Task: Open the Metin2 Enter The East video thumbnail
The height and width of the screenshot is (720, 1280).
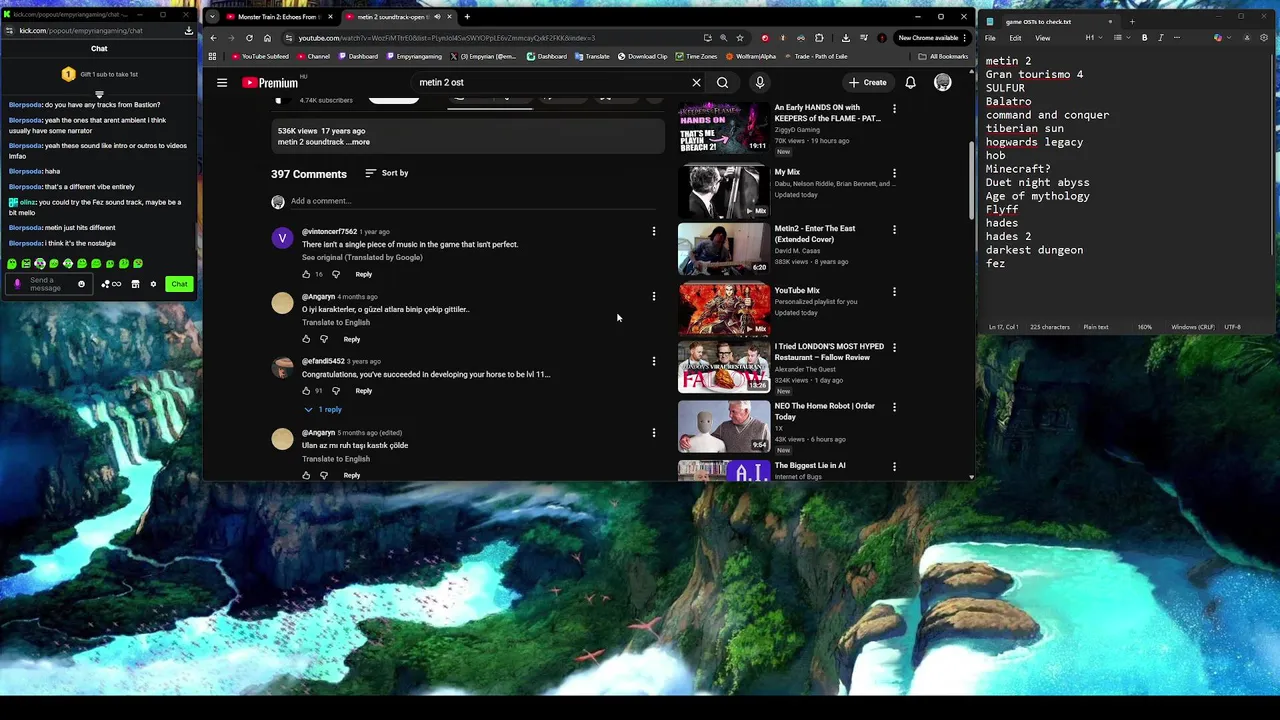Action: point(724,248)
